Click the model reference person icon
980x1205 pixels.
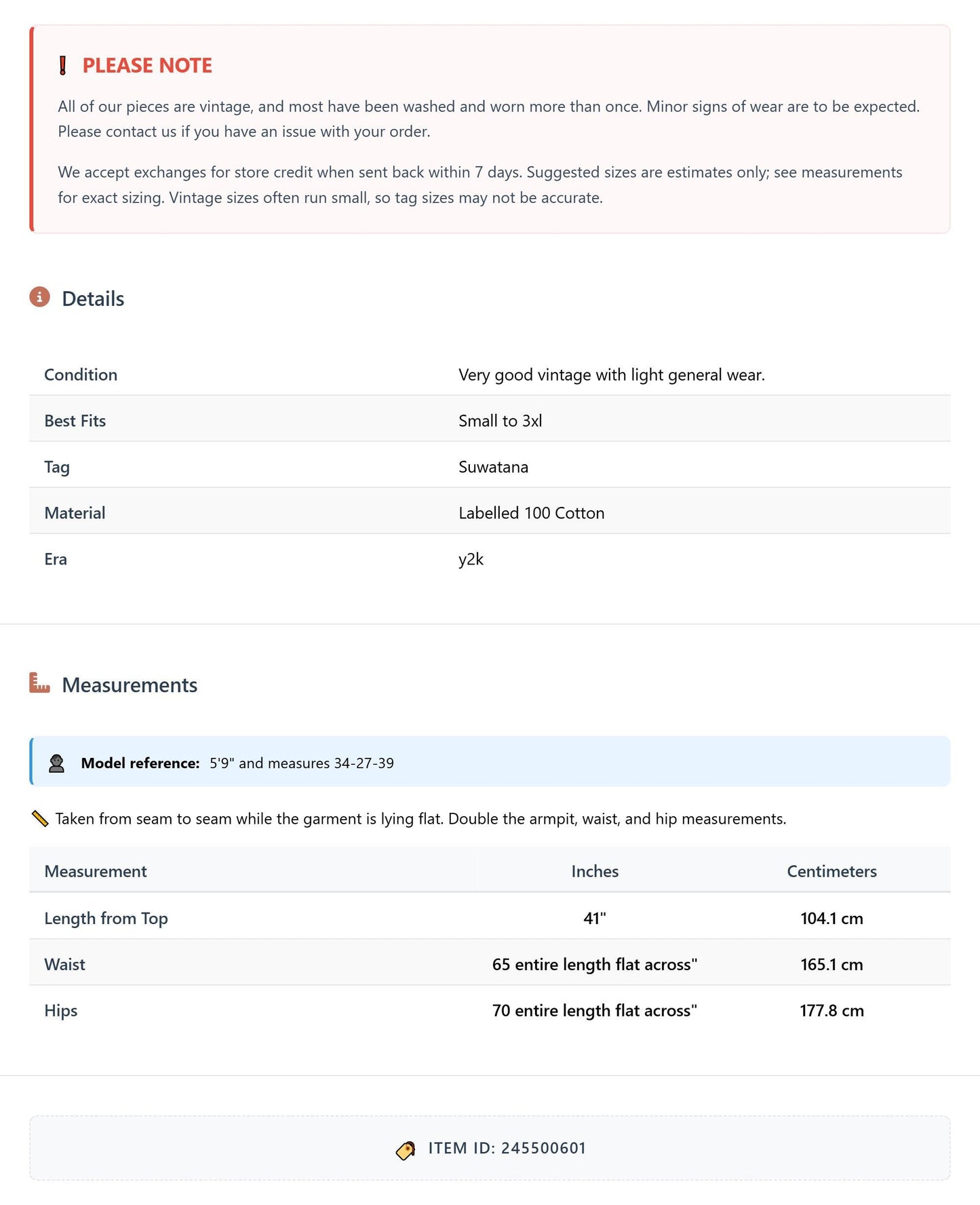tap(56, 763)
